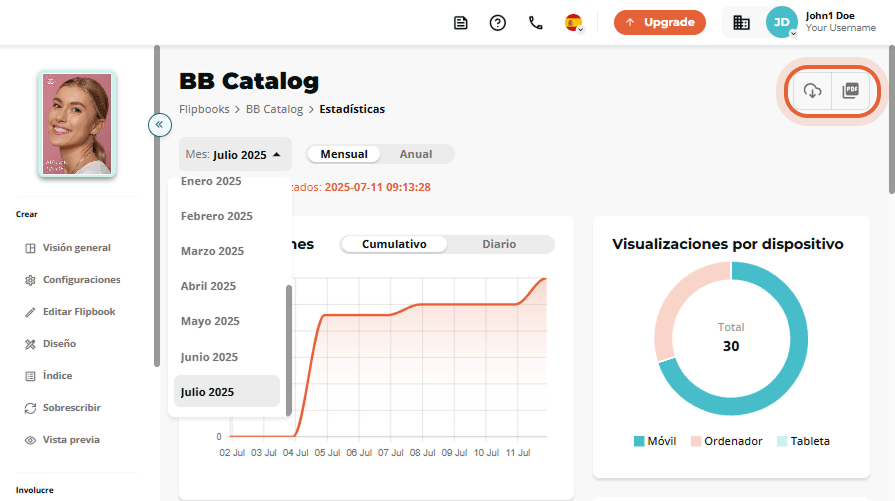895x501 pixels.
Task: Open Vista previa in sidebar
Action: pyautogui.click(x=71, y=439)
